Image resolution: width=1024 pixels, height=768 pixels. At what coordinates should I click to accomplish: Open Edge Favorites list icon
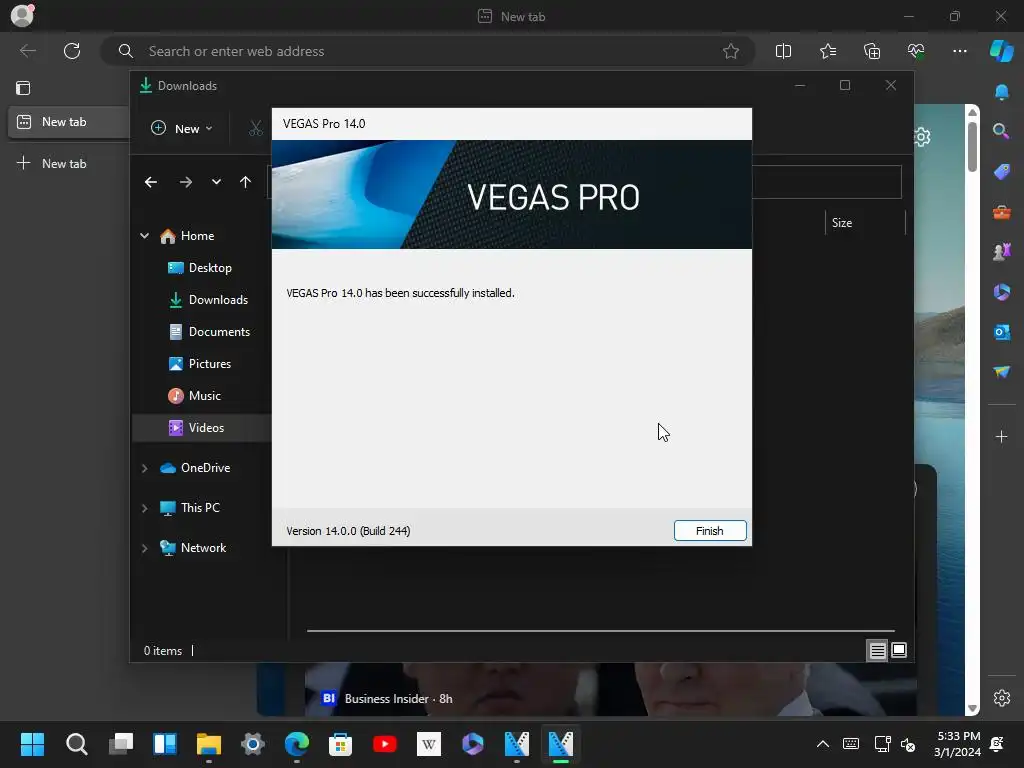(x=827, y=51)
